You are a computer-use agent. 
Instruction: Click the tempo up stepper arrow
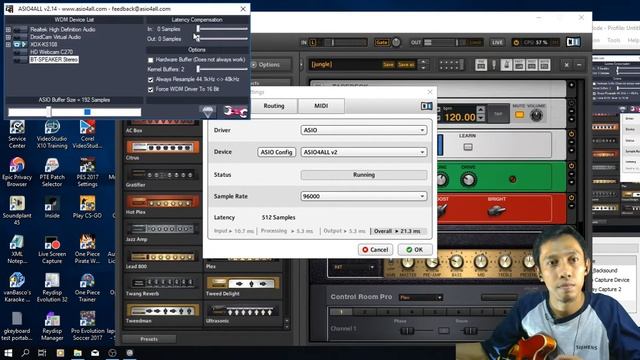pos(481,109)
